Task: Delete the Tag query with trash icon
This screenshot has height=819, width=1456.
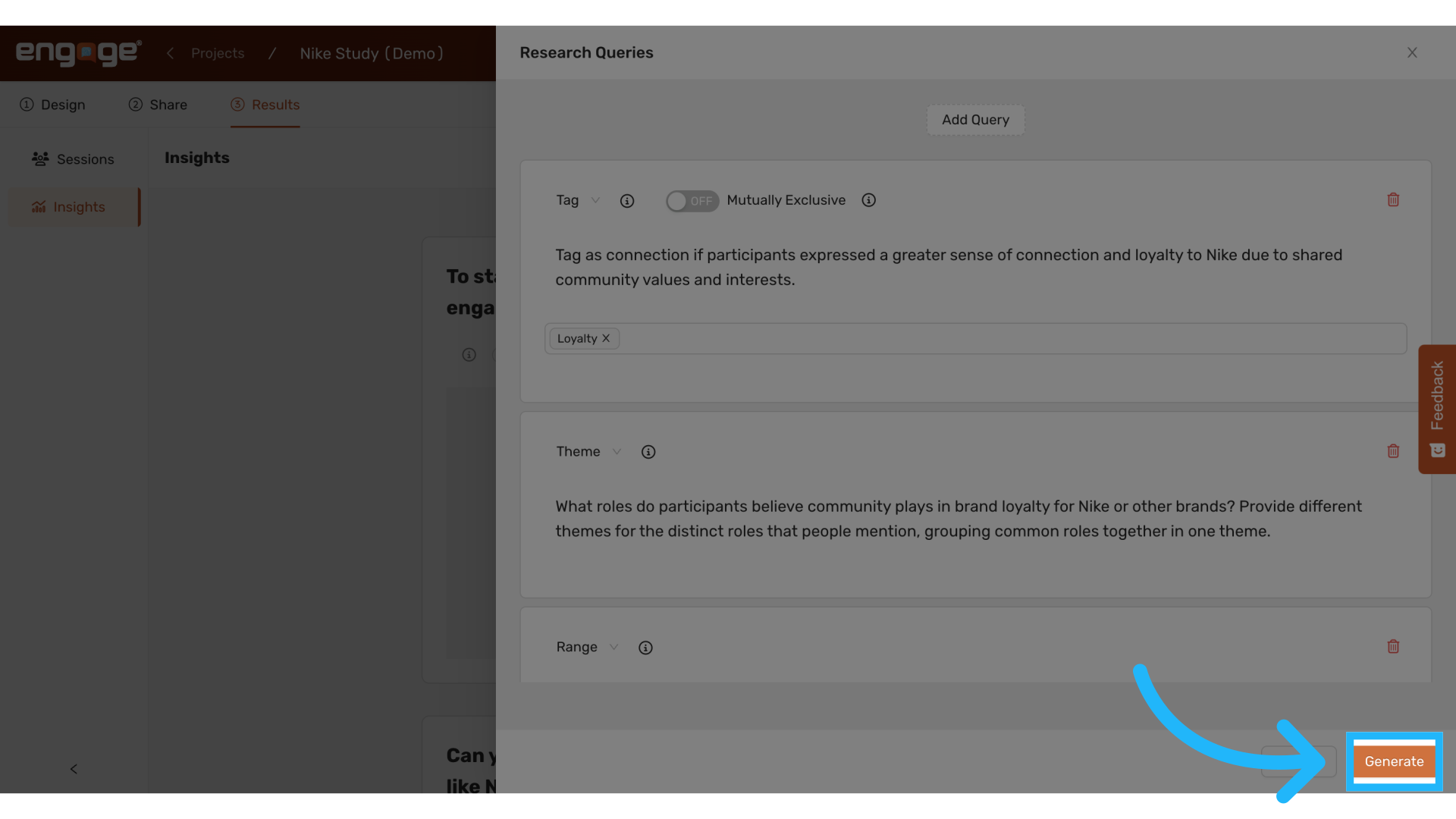Action: [1393, 199]
